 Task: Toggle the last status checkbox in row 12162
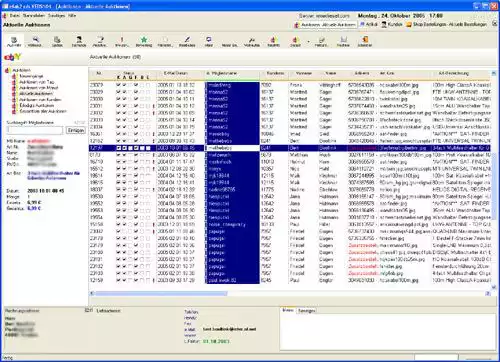tap(148, 141)
